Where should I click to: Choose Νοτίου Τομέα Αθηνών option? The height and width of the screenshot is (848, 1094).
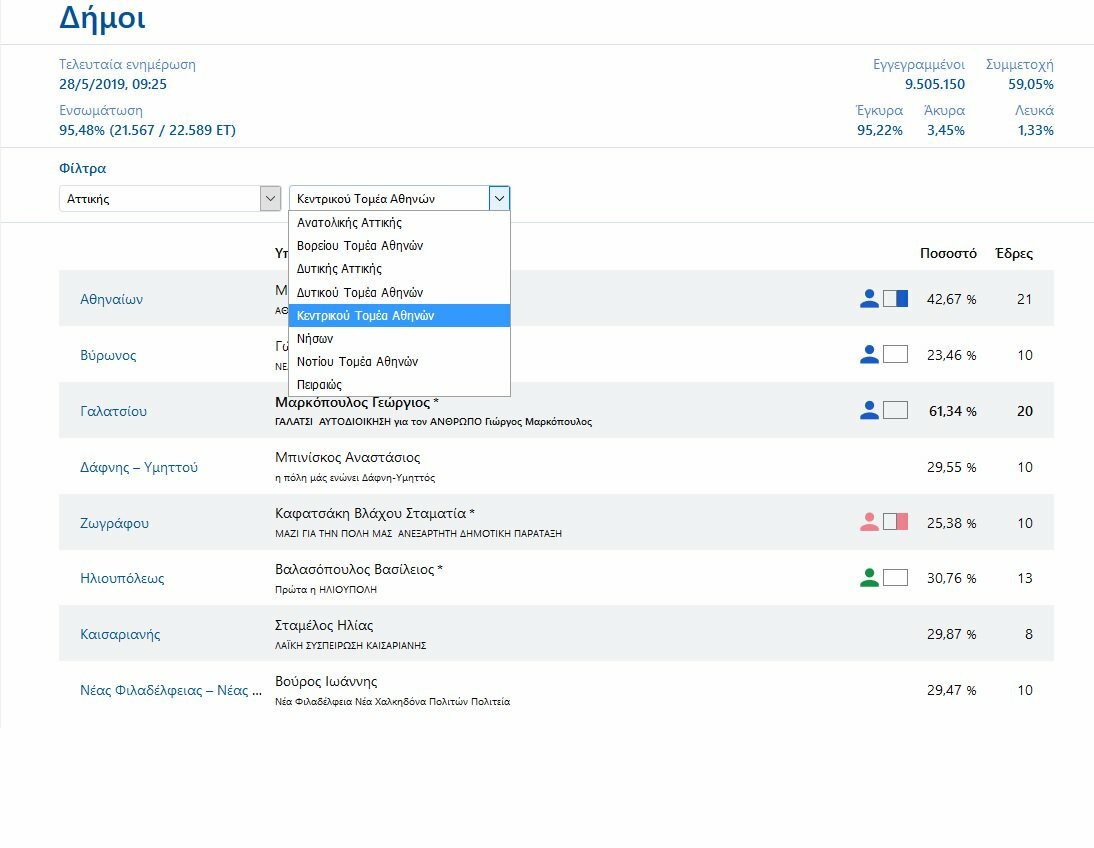(357, 362)
